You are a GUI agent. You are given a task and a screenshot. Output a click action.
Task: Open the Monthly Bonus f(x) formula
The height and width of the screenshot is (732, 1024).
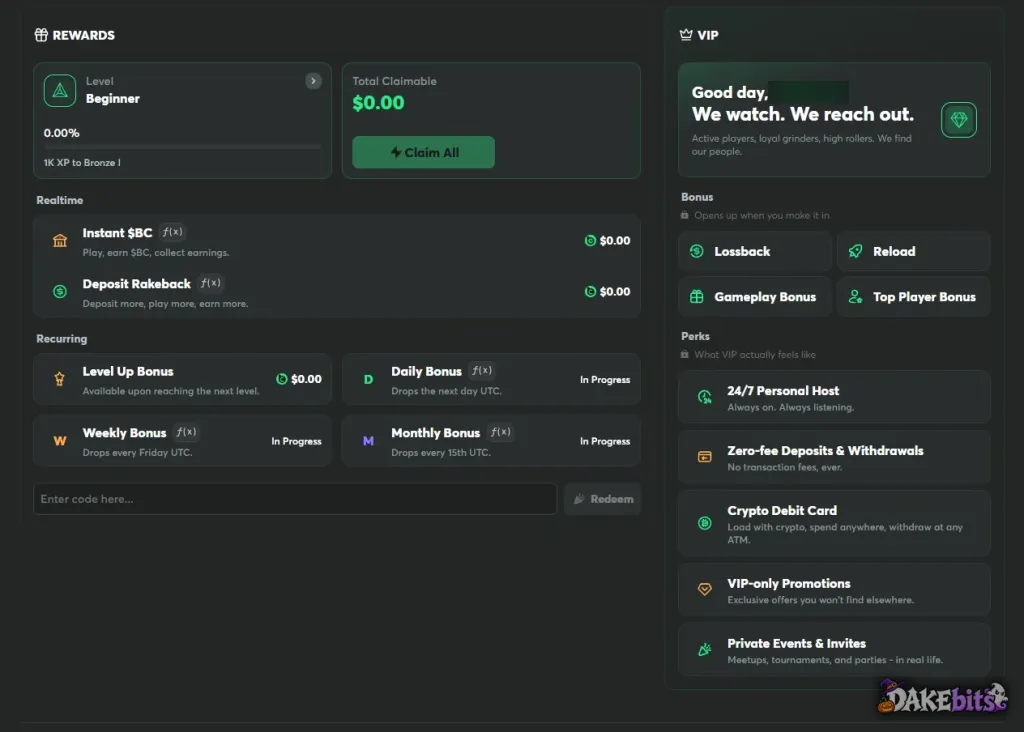(x=501, y=432)
